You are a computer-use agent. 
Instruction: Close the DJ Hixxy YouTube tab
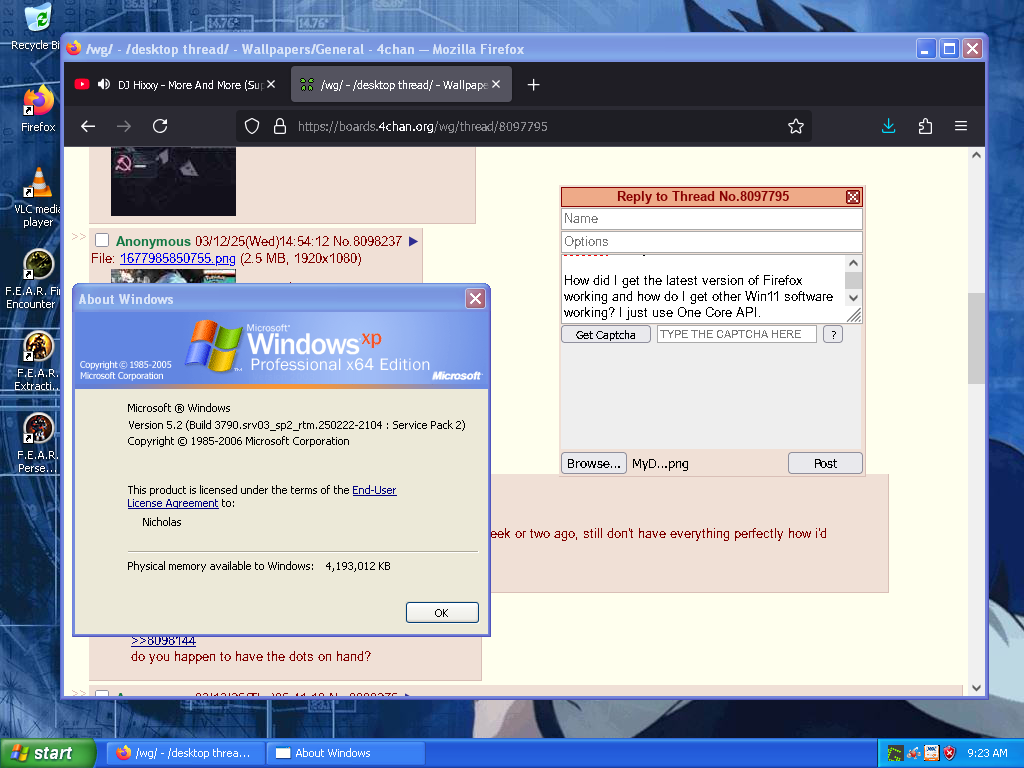coord(271,84)
